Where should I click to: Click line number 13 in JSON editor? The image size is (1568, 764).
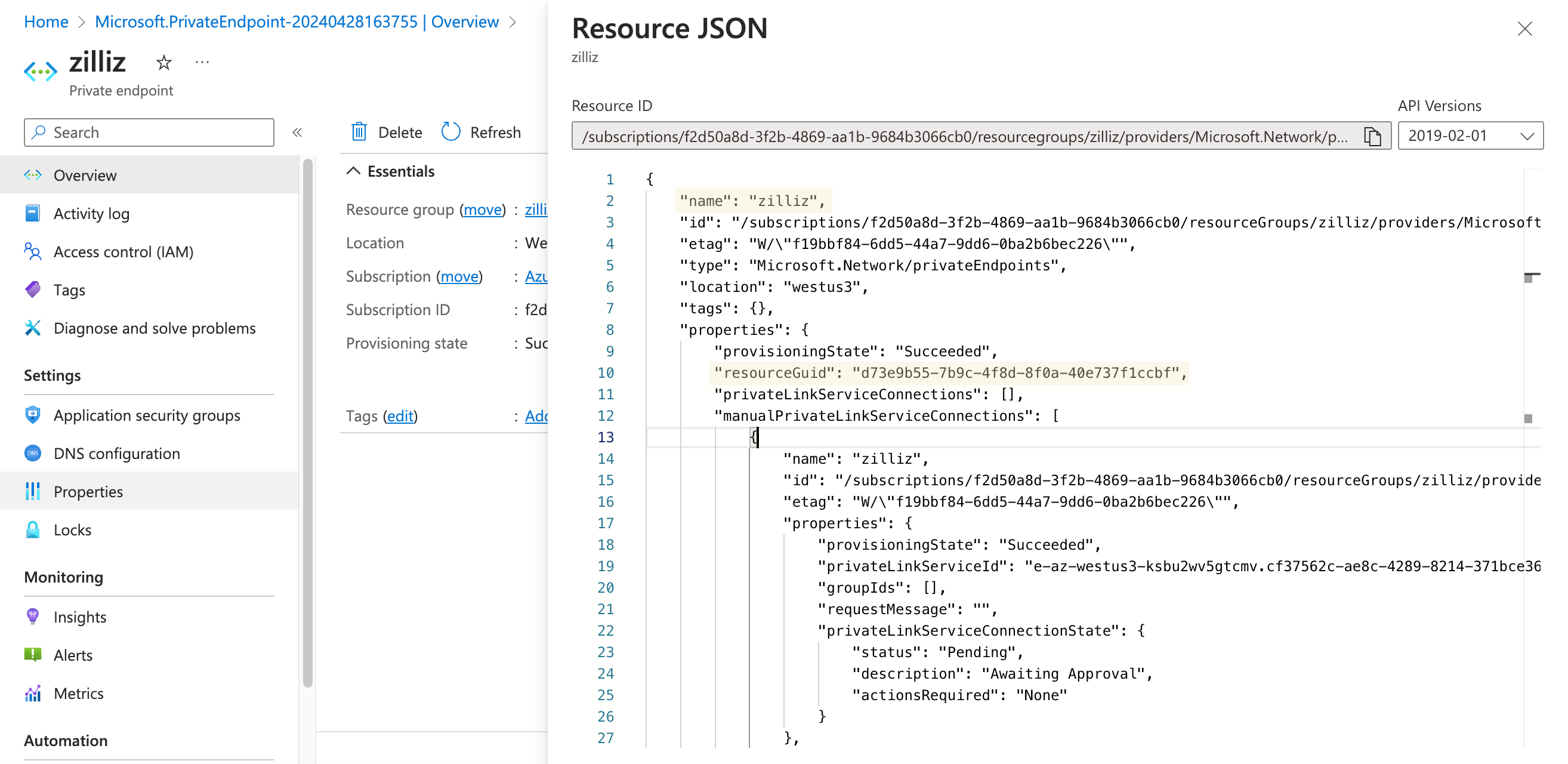tap(606, 437)
